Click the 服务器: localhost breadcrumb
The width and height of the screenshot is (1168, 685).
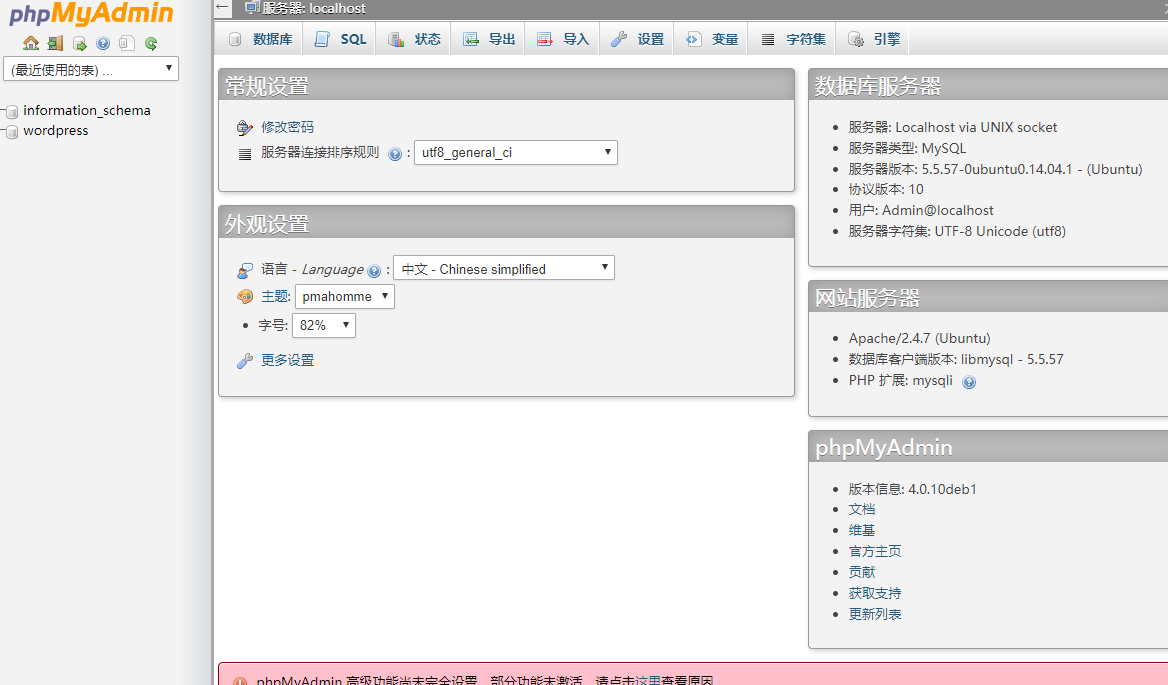coord(314,8)
